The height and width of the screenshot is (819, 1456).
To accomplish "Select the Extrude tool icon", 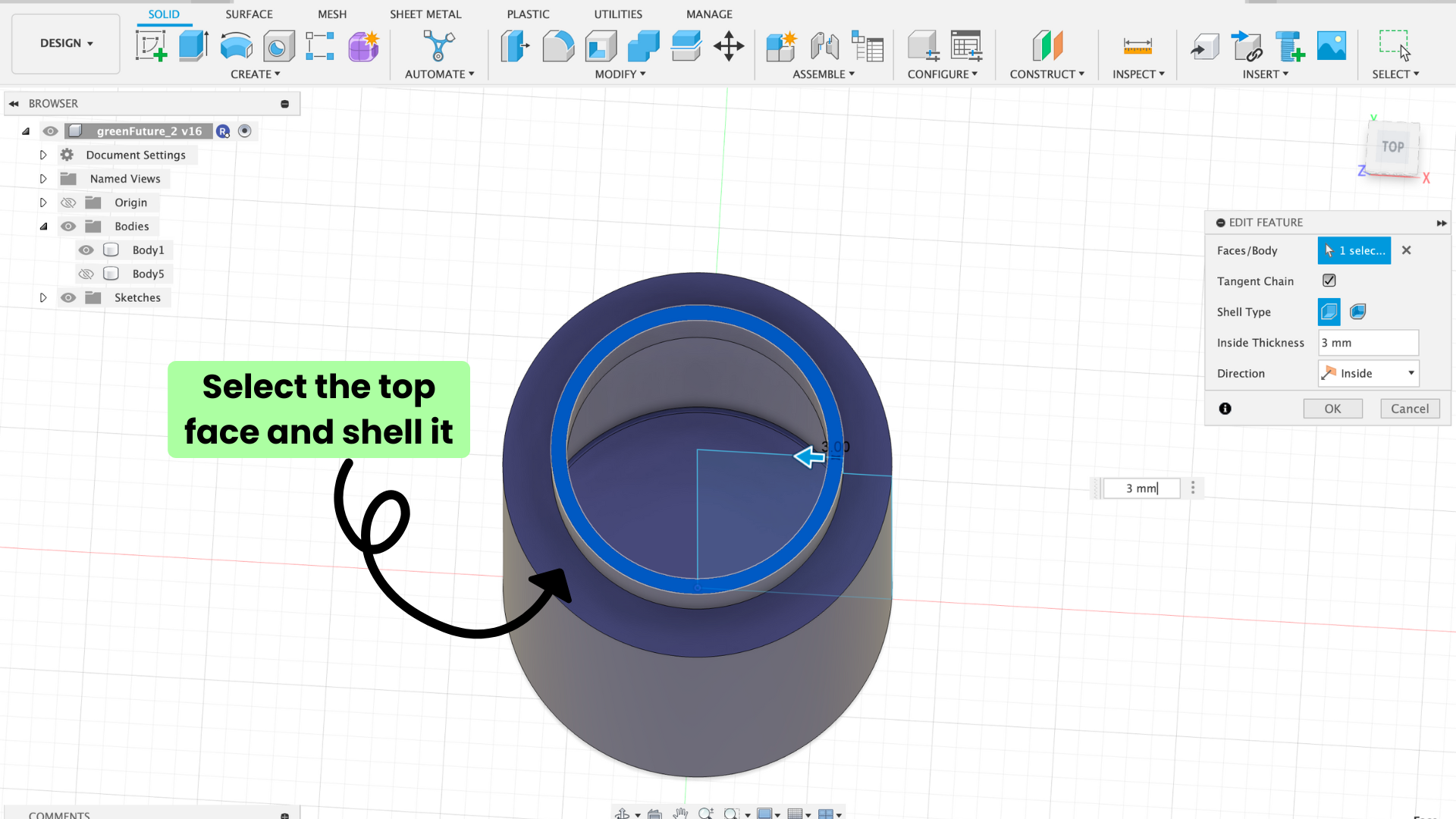I will 193,46.
